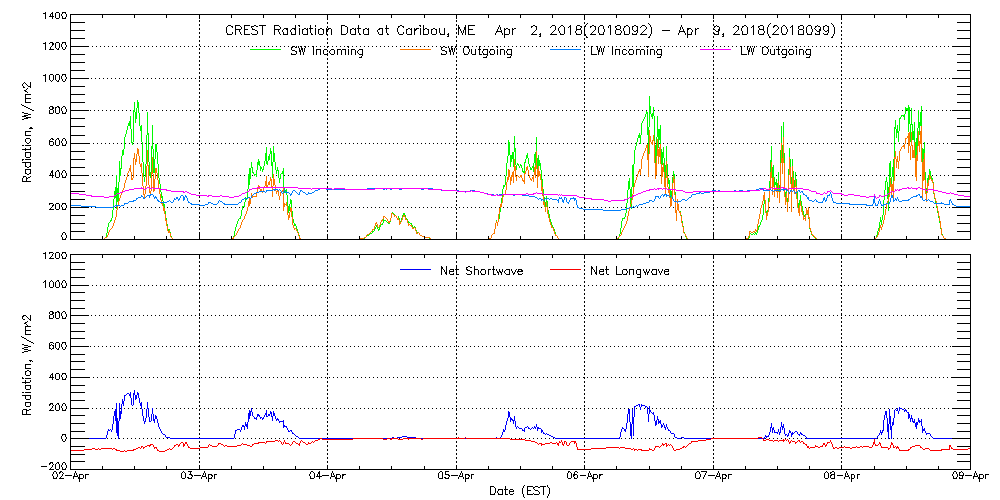The image size is (1000, 500).
Task: Select the 1400 y-axis tick value
Action: point(52,17)
